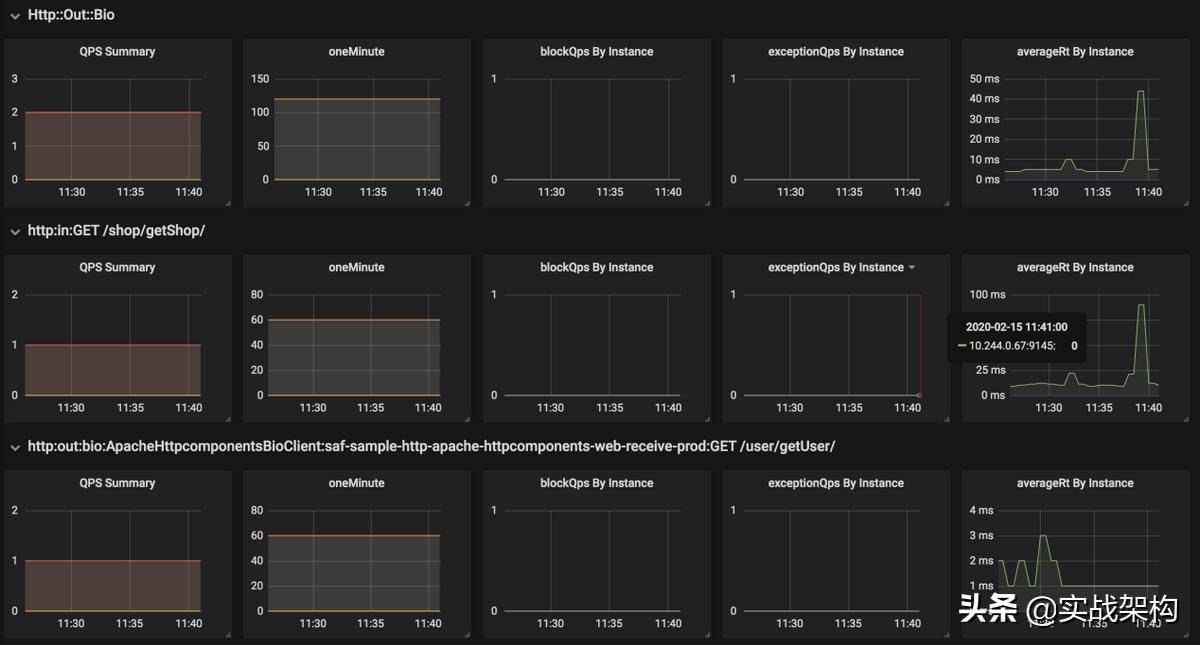Open the http:out:bio ApacheHttpcomponentsBioClient getUser row title
The width and height of the screenshot is (1200, 645).
[431, 447]
